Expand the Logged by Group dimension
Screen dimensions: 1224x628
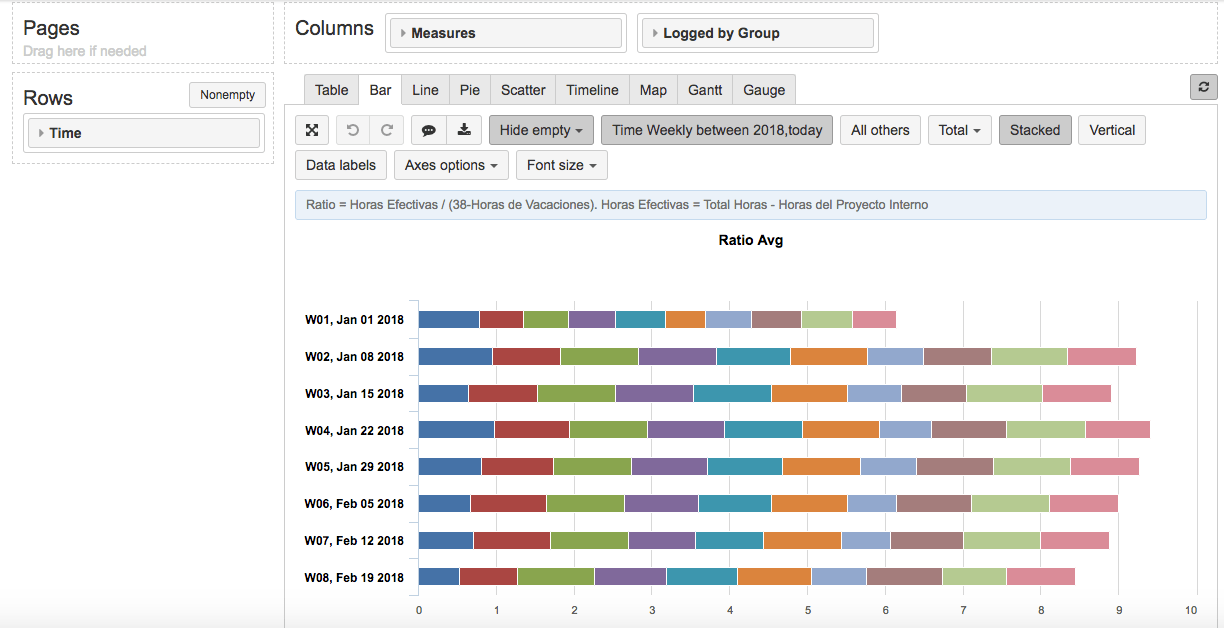coord(655,33)
